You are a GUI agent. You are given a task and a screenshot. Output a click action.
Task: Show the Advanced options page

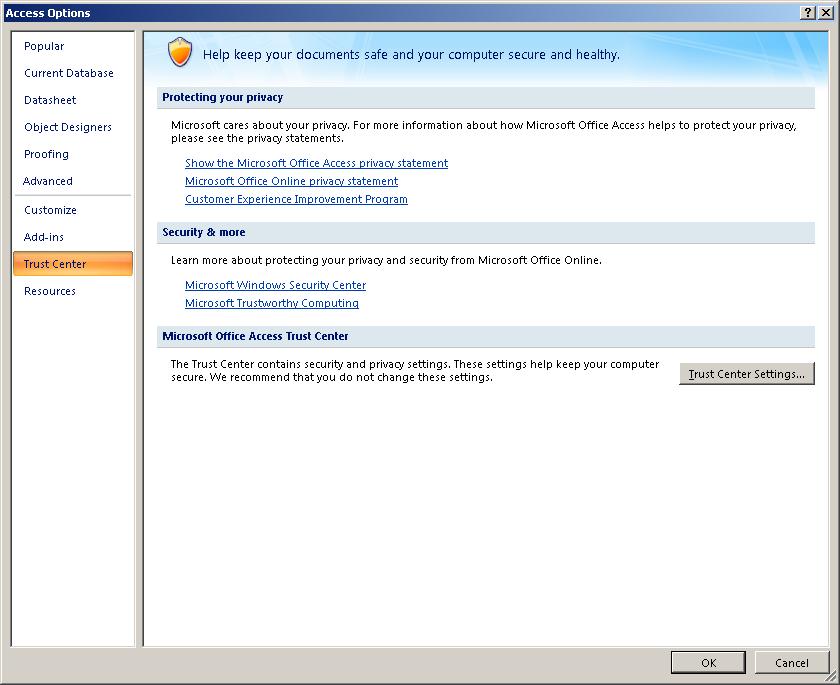48,181
